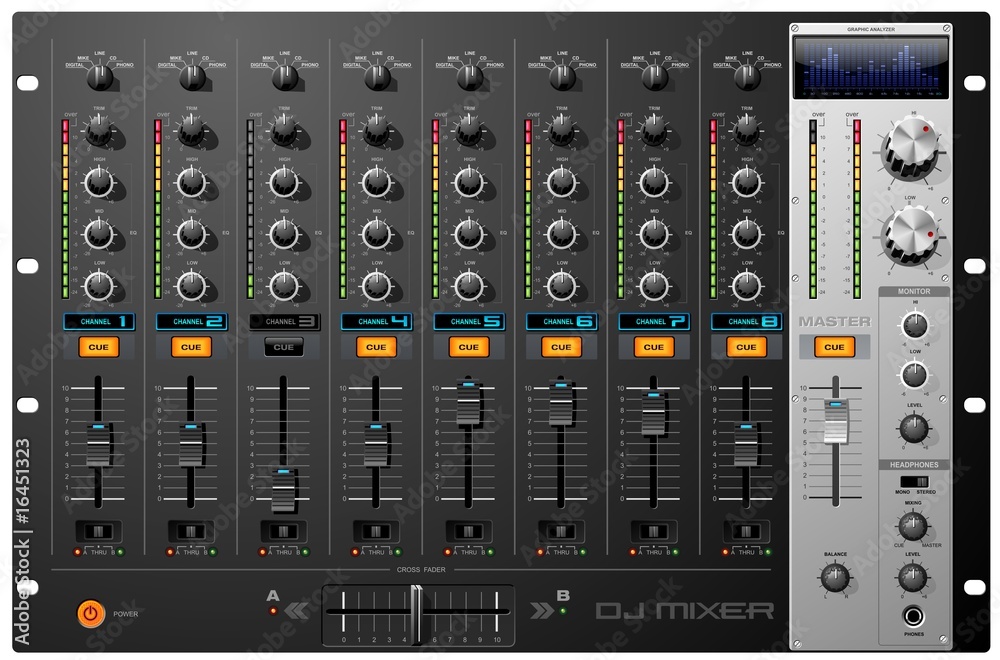The width and height of the screenshot is (1000, 660).
Task: Click the unlit Channel 3 CUE button
Action: point(283,347)
